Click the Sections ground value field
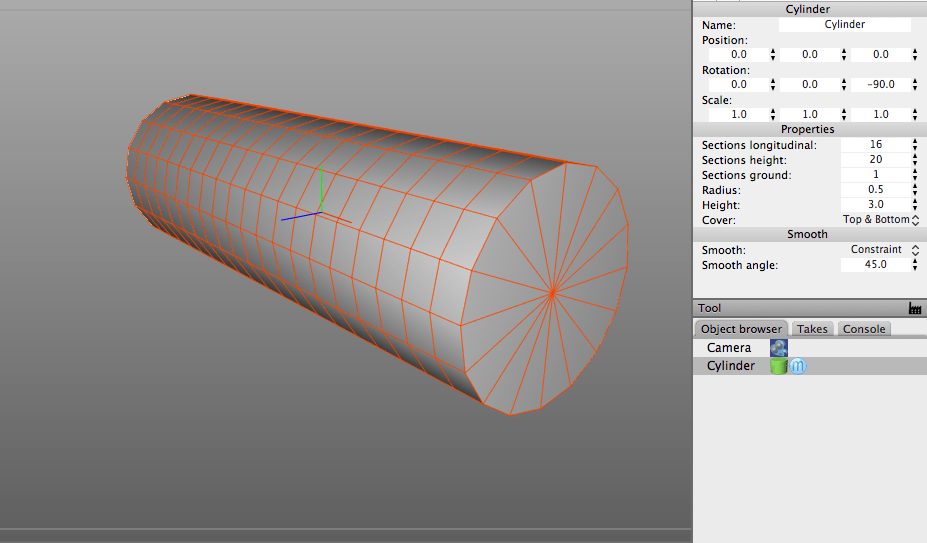927x543 pixels. point(875,175)
